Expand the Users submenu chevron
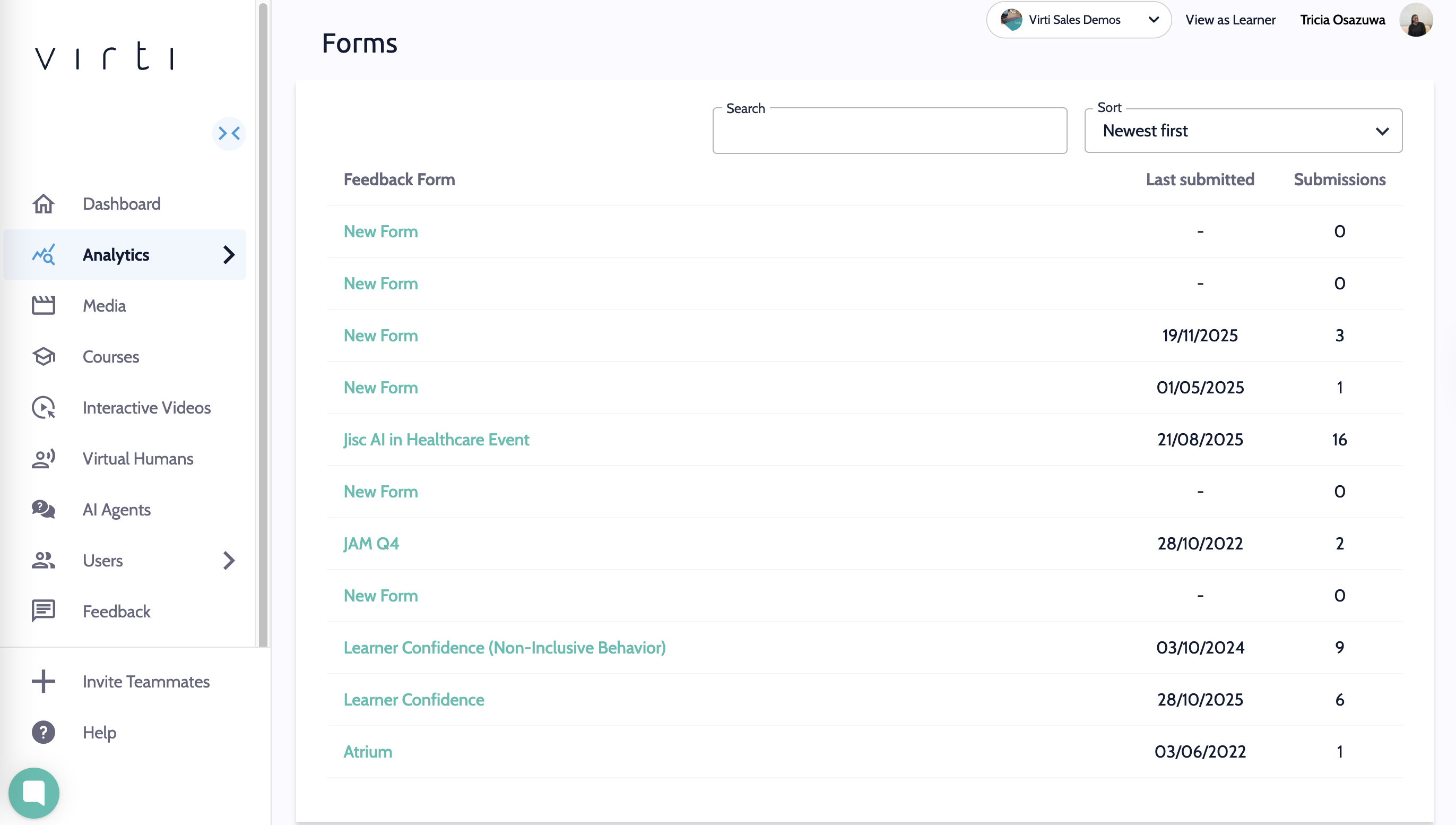The height and width of the screenshot is (825, 1456). 229,561
